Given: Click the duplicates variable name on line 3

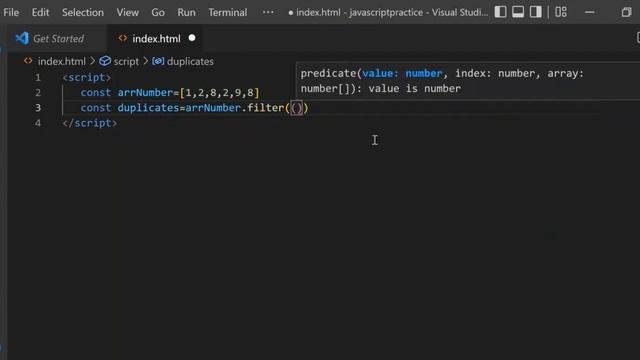Looking at the screenshot, I should 148,108.
